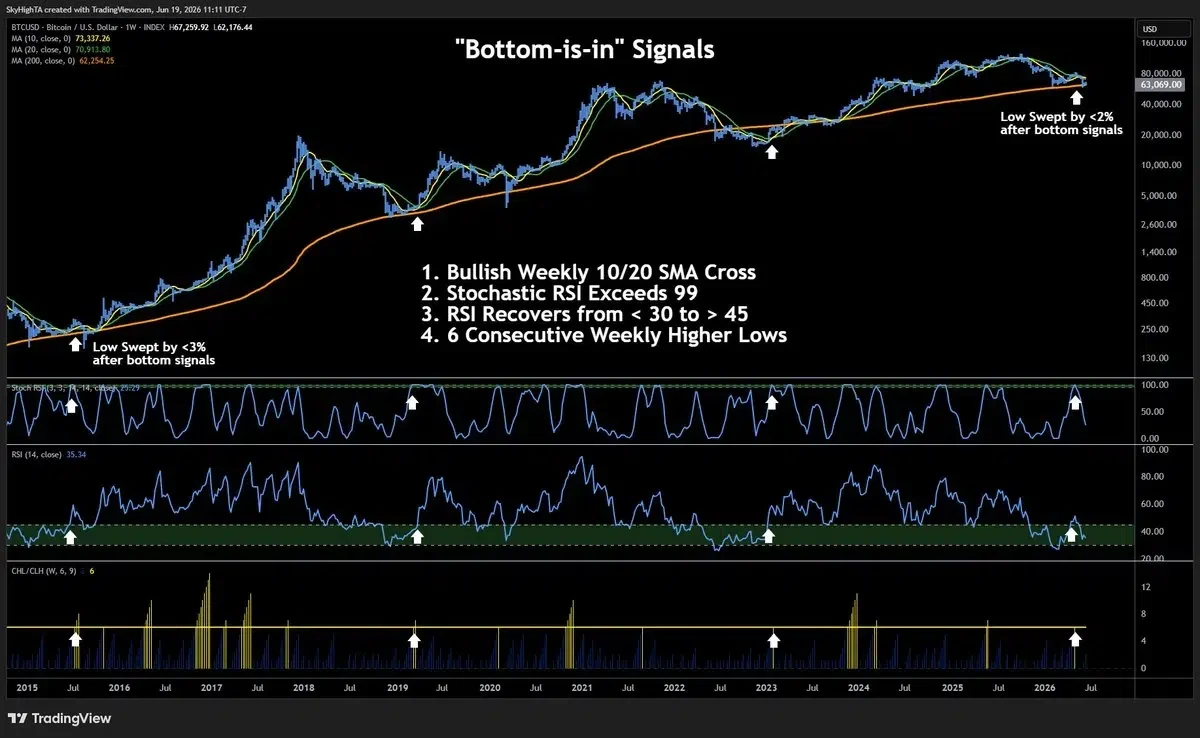Click the 2017 label on time axis
The width and height of the screenshot is (1200, 738).
click(x=211, y=688)
